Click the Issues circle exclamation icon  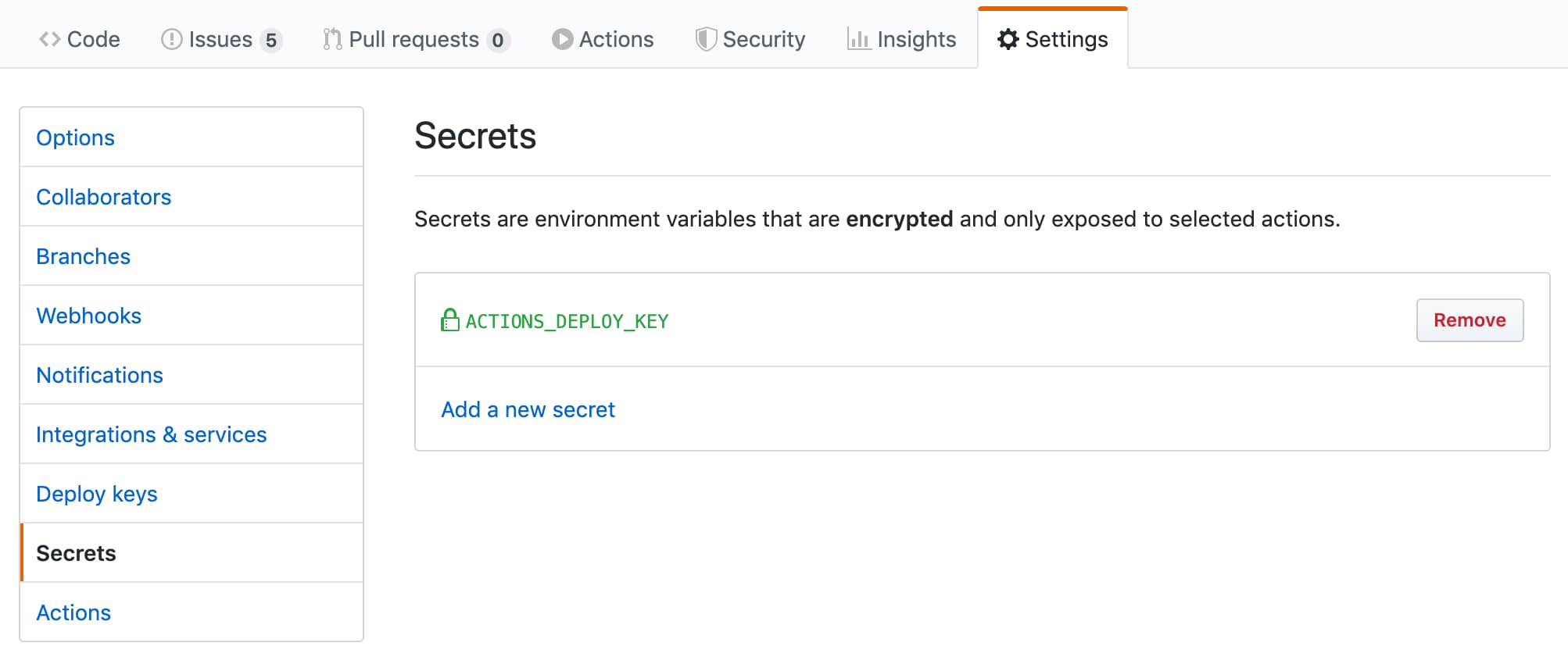pyautogui.click(x=171, y=39)
